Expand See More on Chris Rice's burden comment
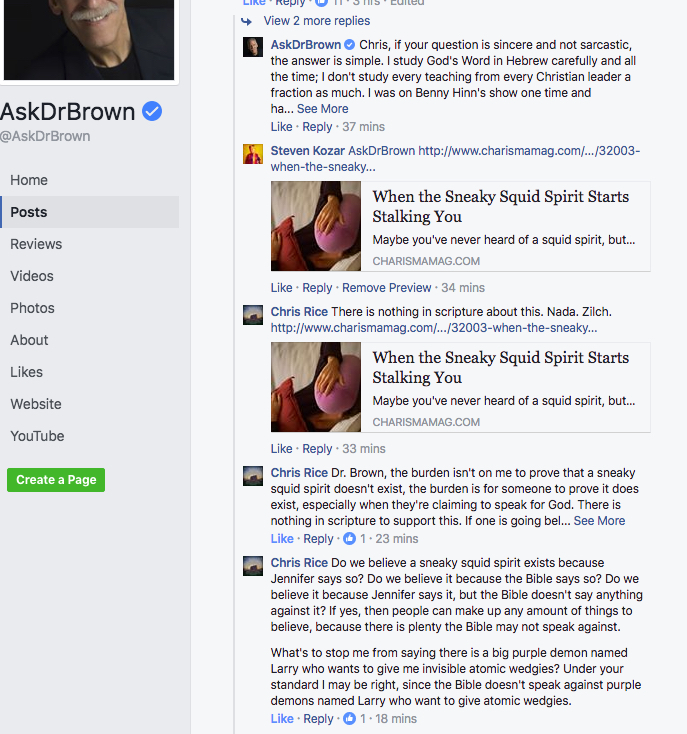The width and height of the screenshot is (687, 734). tap(599, 521)
